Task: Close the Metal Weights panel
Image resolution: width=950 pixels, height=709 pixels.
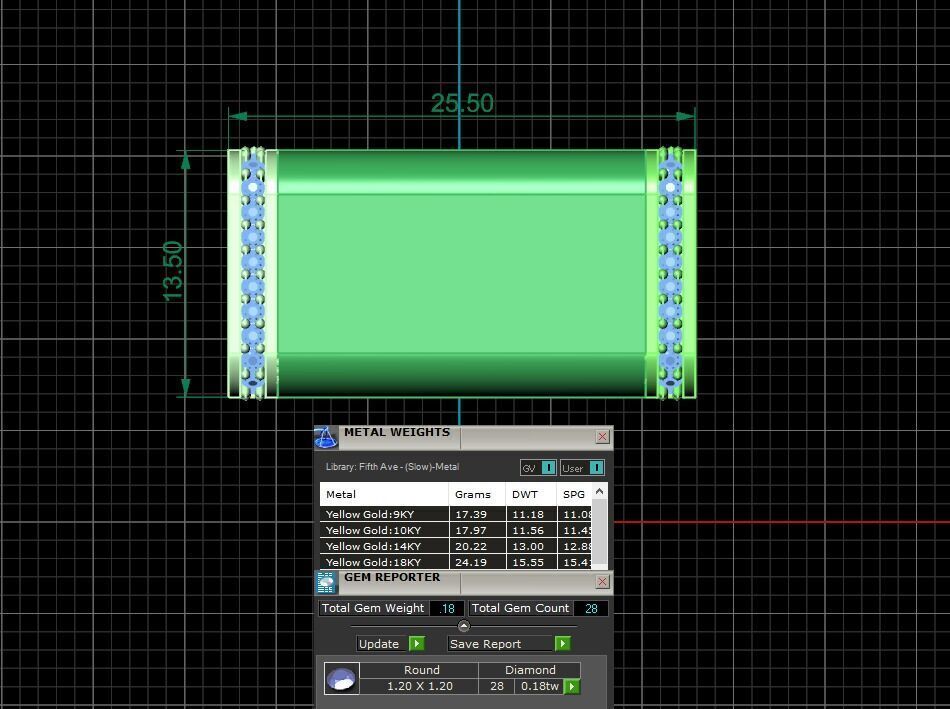Action: click(x=602, y=437)
